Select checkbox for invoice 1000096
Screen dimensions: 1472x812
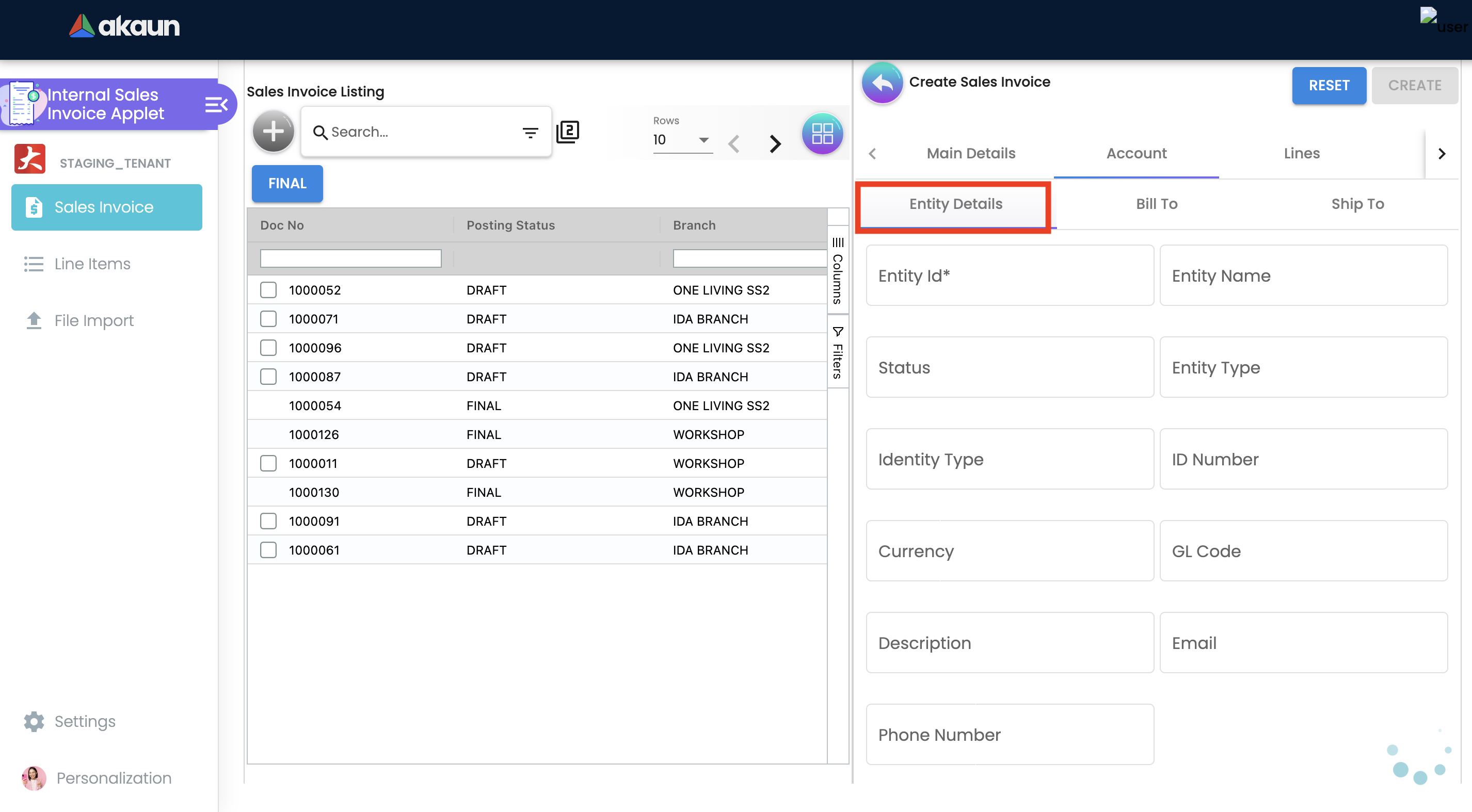coord(268,348)
